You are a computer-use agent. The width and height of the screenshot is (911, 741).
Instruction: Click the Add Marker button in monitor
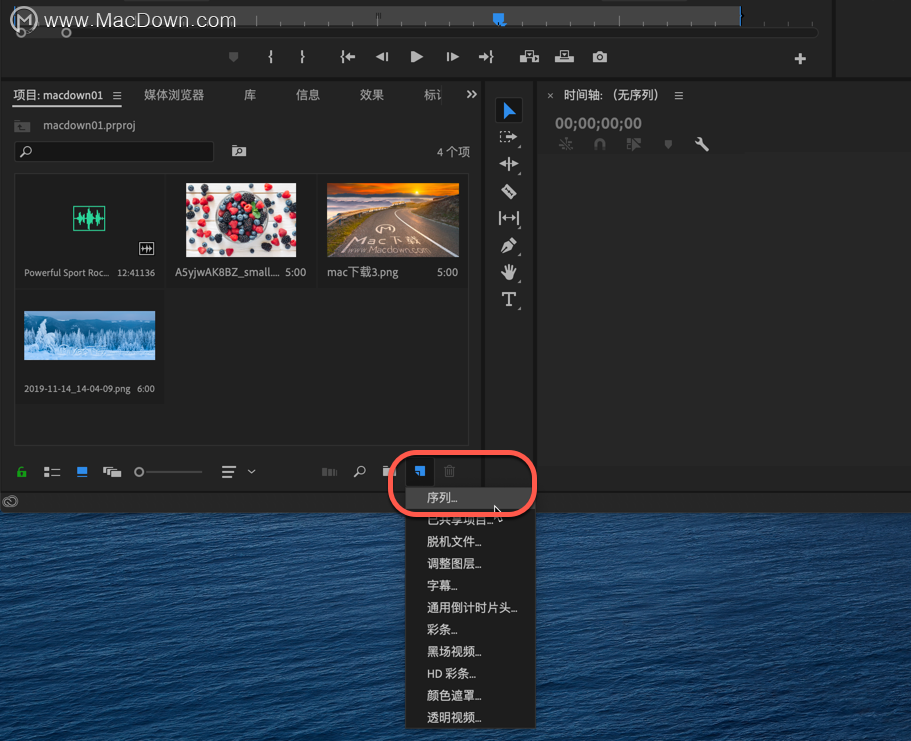234,57
